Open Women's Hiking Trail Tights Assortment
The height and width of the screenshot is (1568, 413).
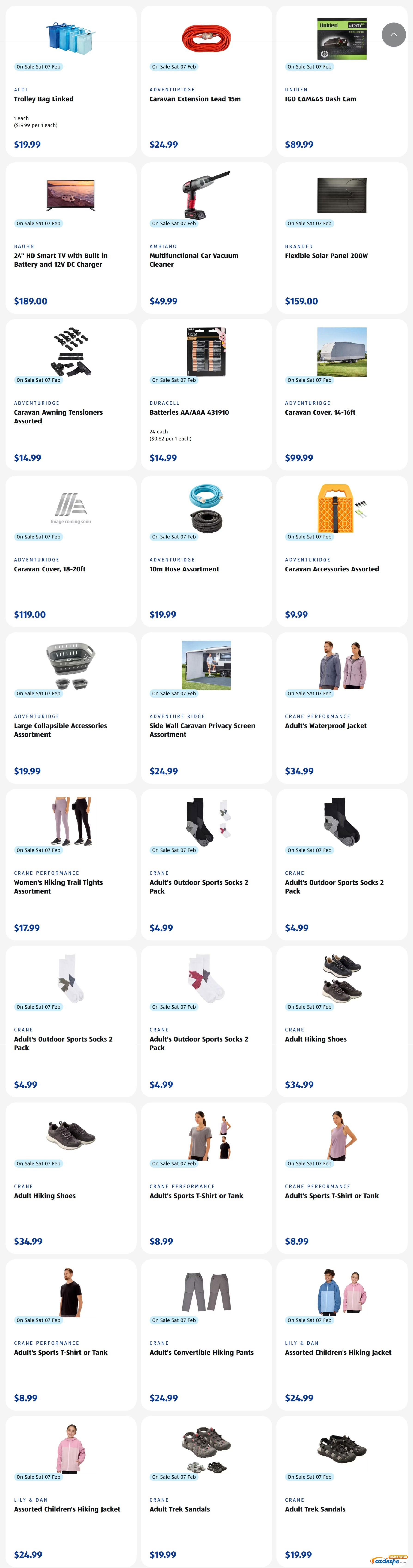pyautogui.click(x=58, y=886)
